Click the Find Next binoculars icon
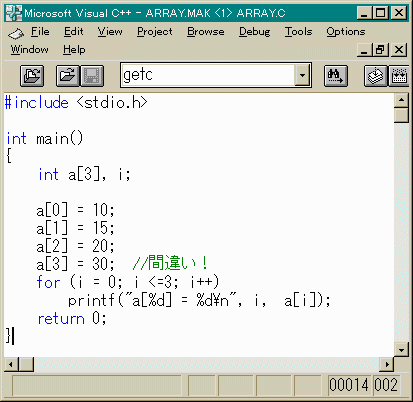The image size is (413, 402). 336,76
